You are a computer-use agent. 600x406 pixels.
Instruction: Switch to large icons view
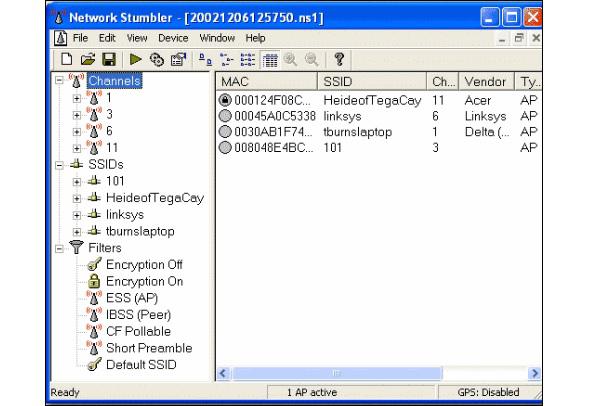coord(205,60)
